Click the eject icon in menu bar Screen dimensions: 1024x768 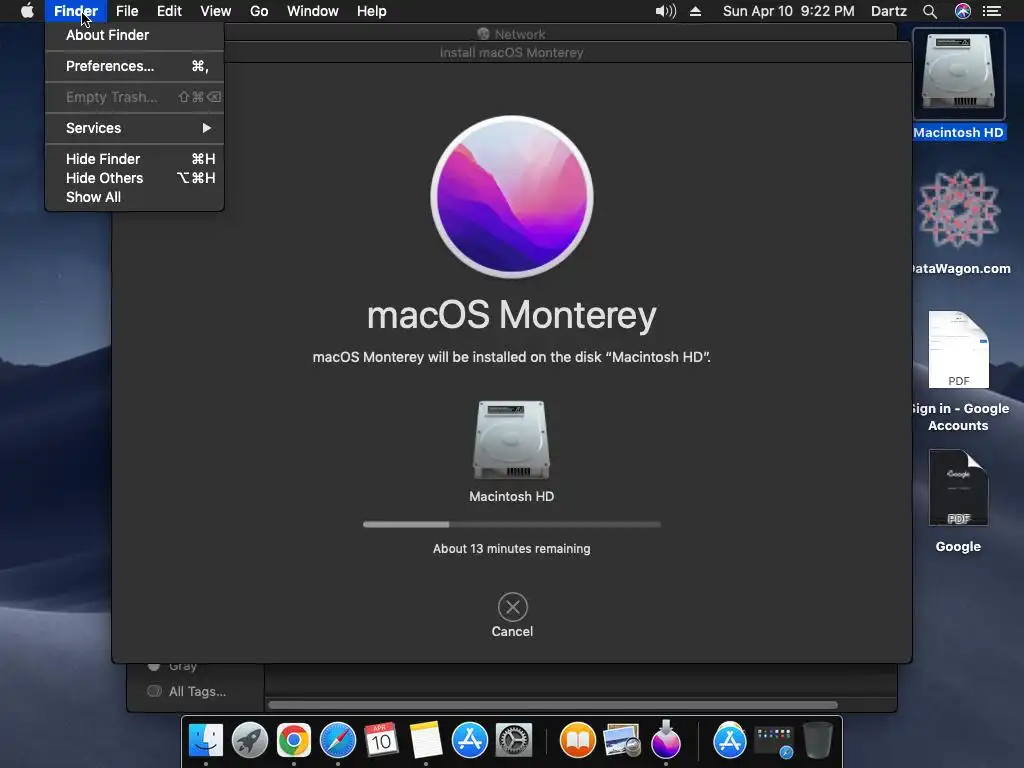click(696, 11)
